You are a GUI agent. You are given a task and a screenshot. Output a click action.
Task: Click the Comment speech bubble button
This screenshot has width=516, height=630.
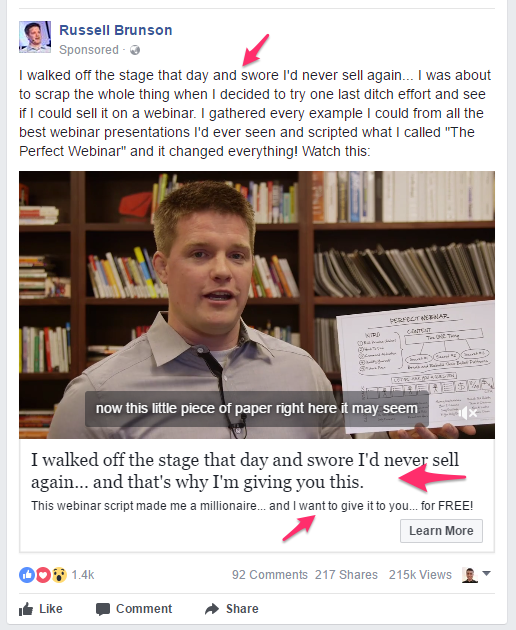point(134,609)
